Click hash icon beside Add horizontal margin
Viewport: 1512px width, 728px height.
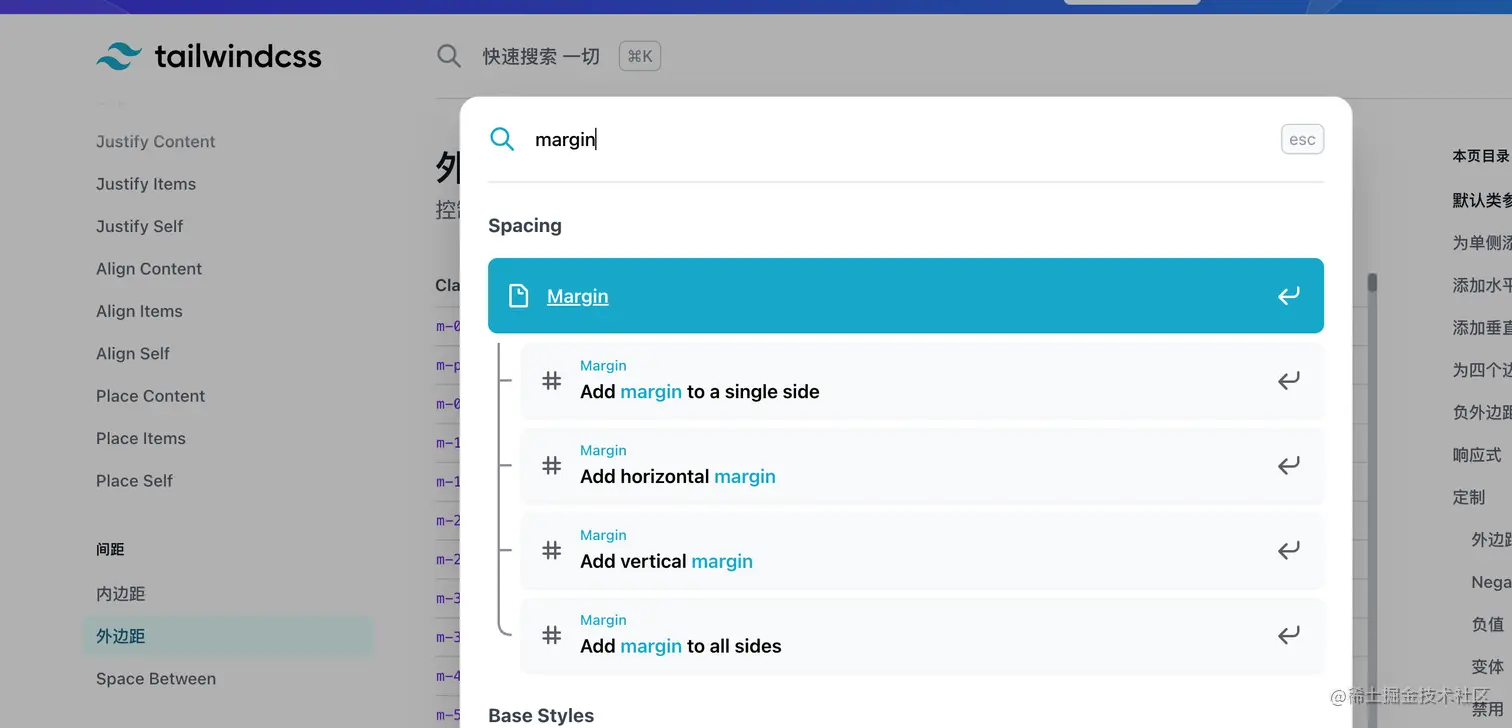[551, 465]
